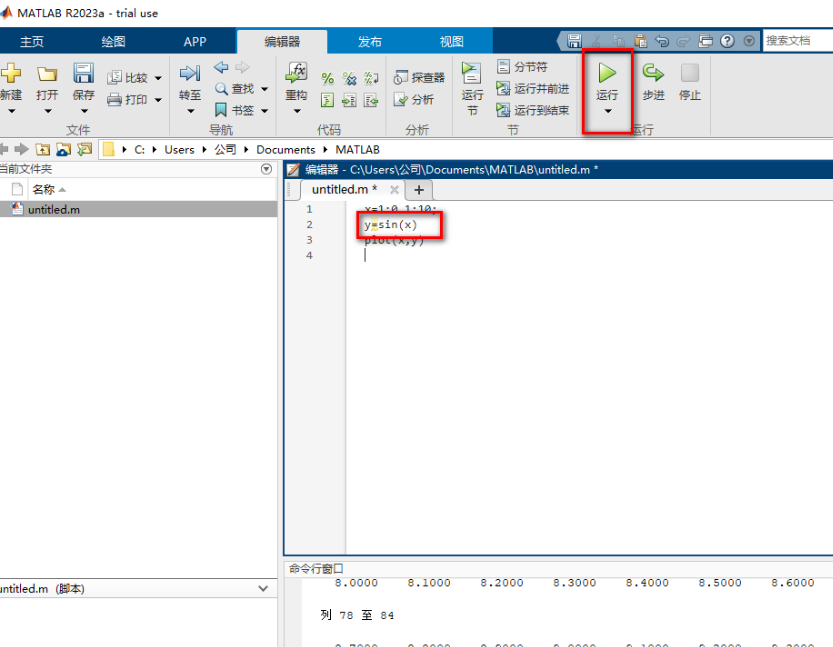Click the Step (步进) arrow icon

653,73
